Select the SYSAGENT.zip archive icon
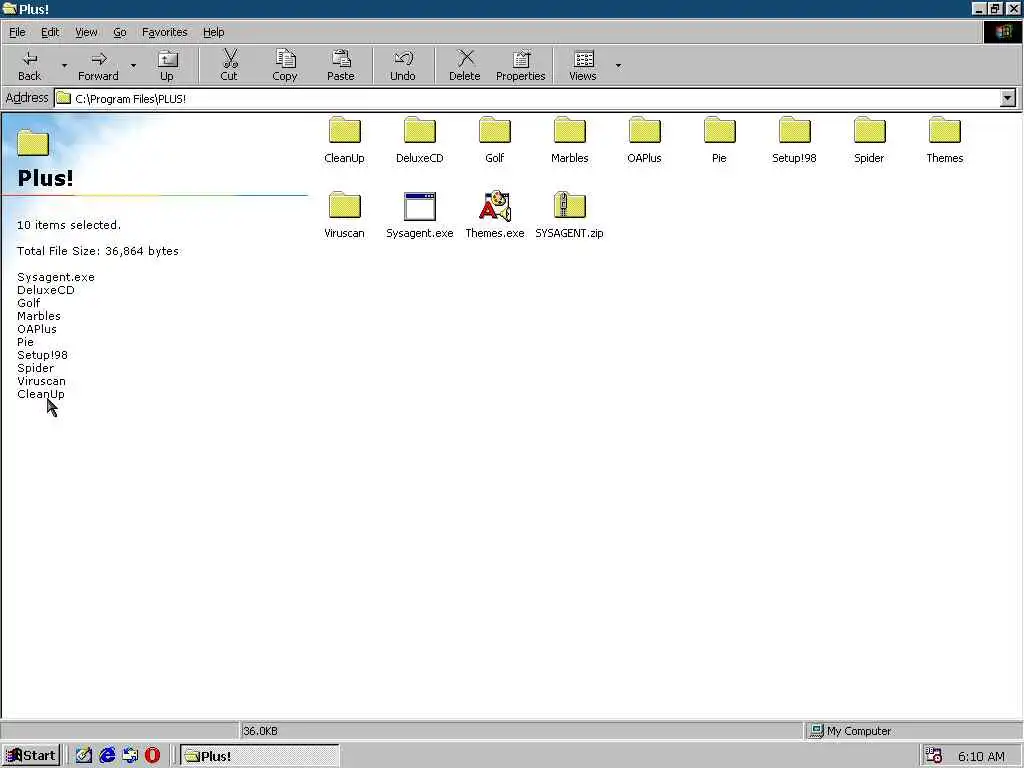 pyautogui.click(x=569, y=205)
